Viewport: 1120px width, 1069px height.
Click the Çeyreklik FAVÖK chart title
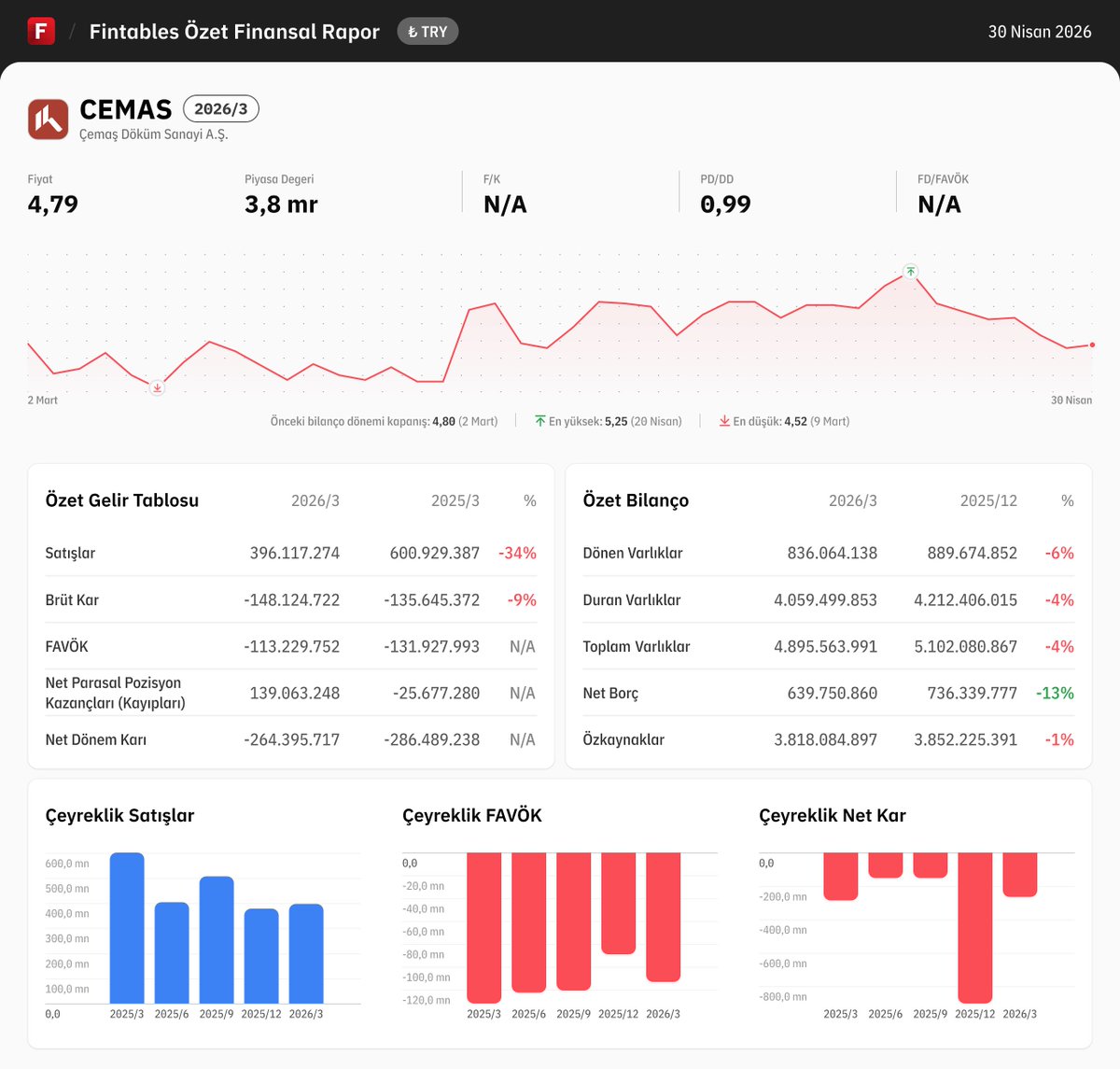point(472,815)
